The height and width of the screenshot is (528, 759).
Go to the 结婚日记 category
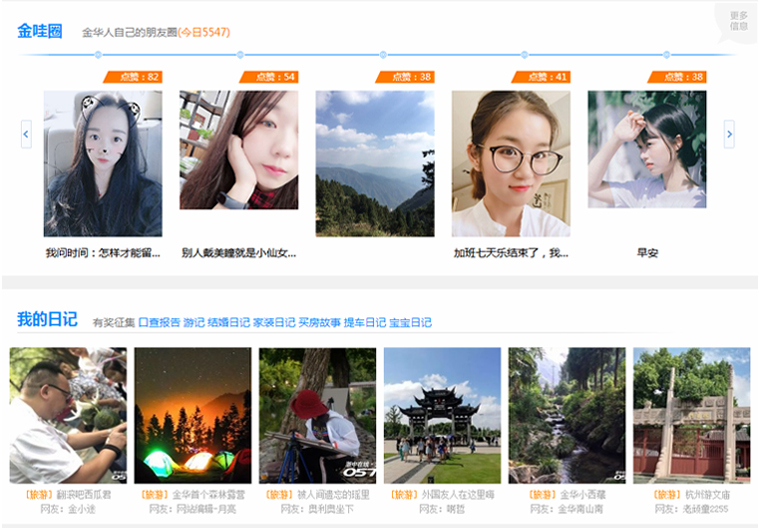228,323
